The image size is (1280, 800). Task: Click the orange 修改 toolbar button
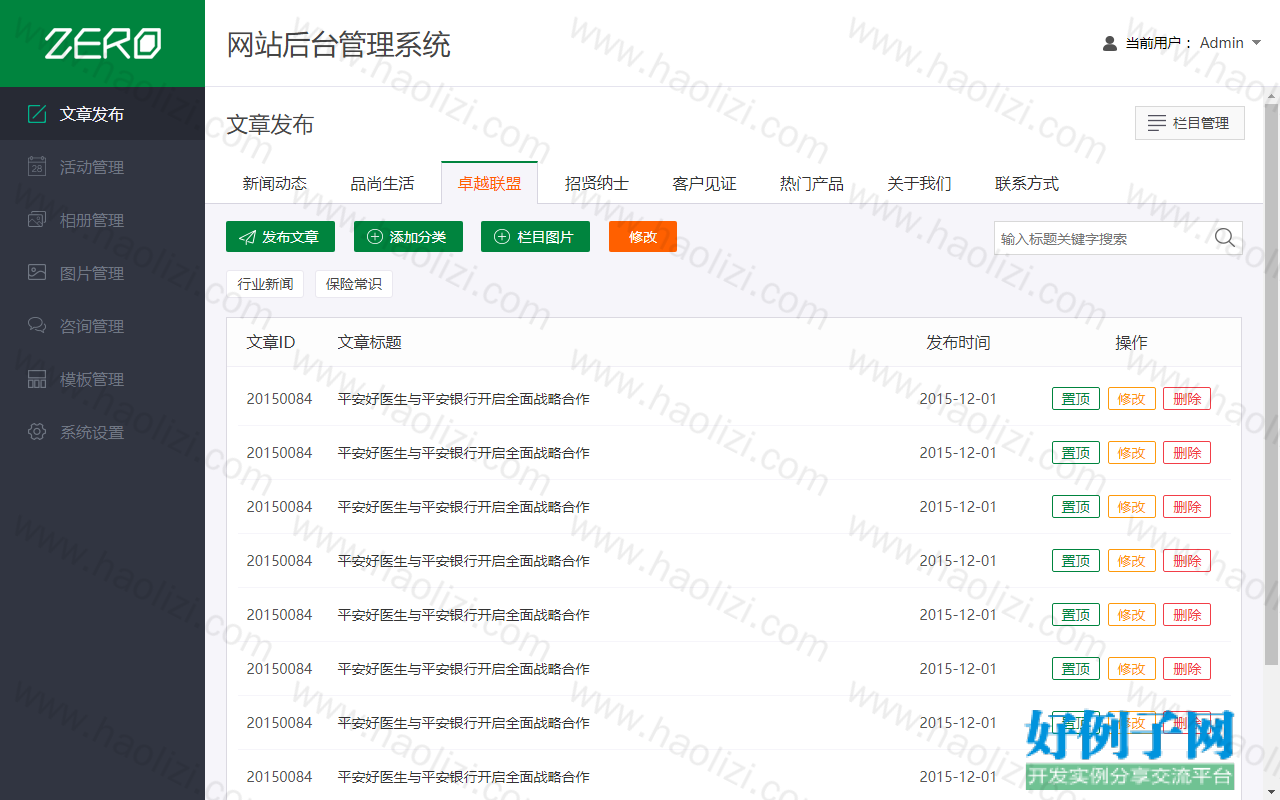643,237
